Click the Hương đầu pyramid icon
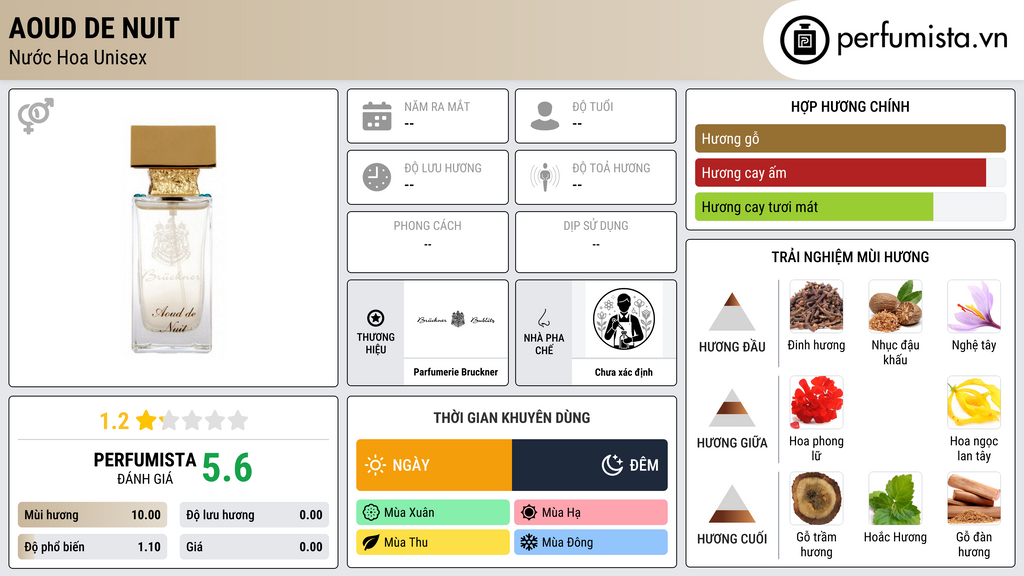Viewport: 1024px width, 576px height. click(732, 312)
